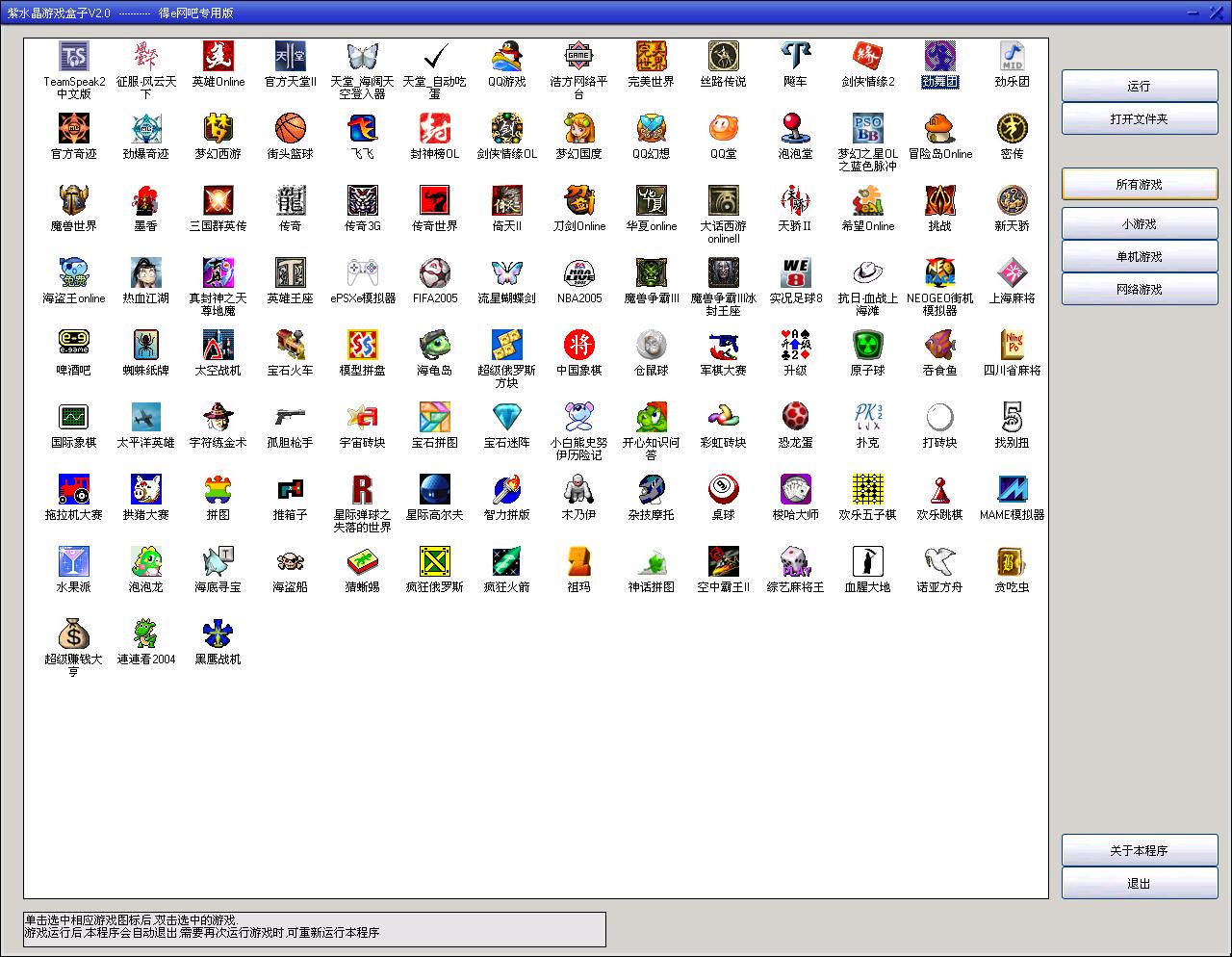The image size is (1232, 957).
Task: Select the 孤胆枪手 gun icon
Action: [291, 417]
